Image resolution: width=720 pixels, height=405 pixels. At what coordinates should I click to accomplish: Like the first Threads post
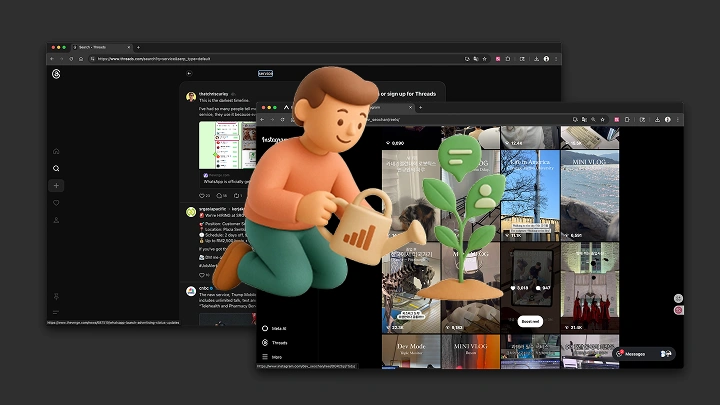pyautogui.click(x=202, y=196)
